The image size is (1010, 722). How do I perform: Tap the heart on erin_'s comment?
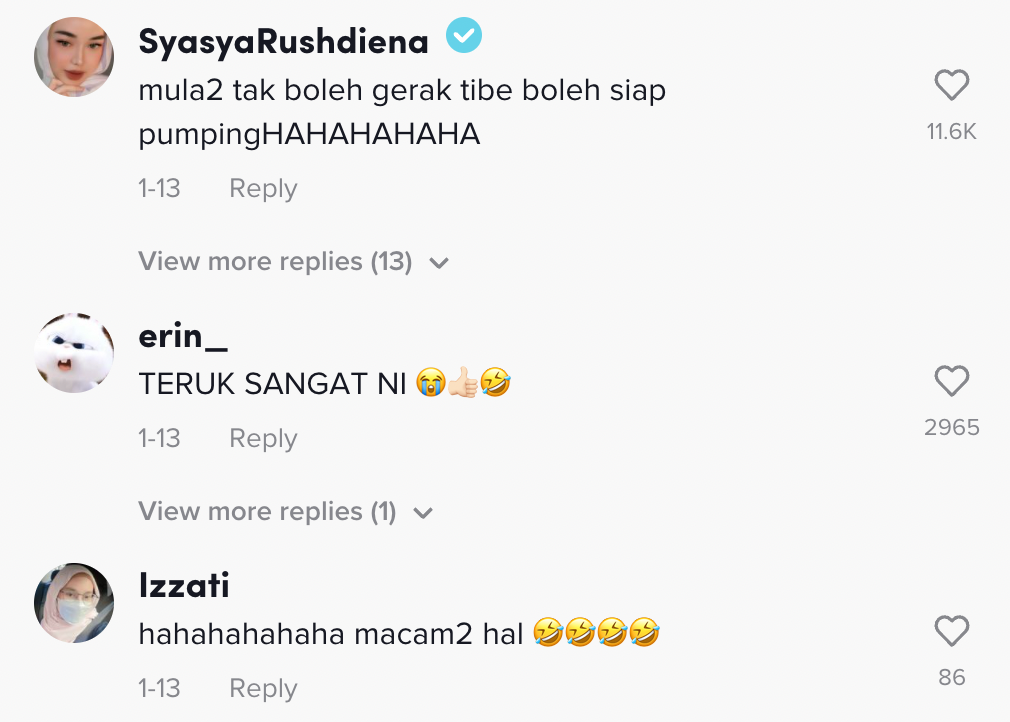(951, 381)
